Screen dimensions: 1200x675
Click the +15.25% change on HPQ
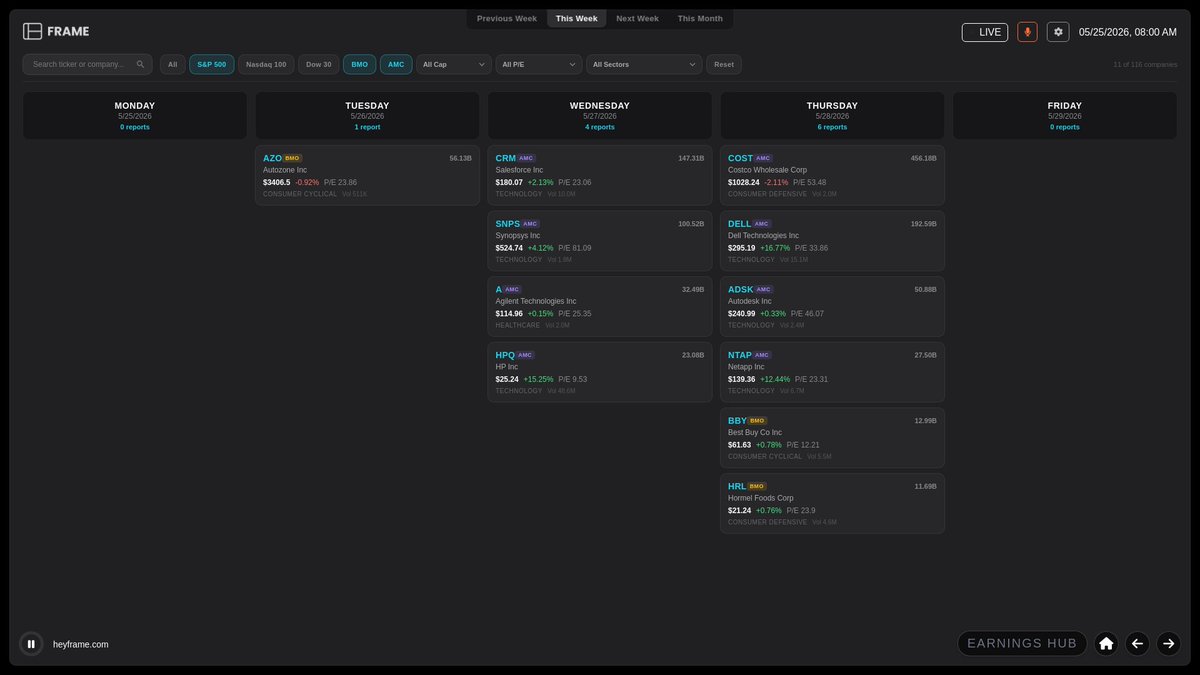(538, 379)
